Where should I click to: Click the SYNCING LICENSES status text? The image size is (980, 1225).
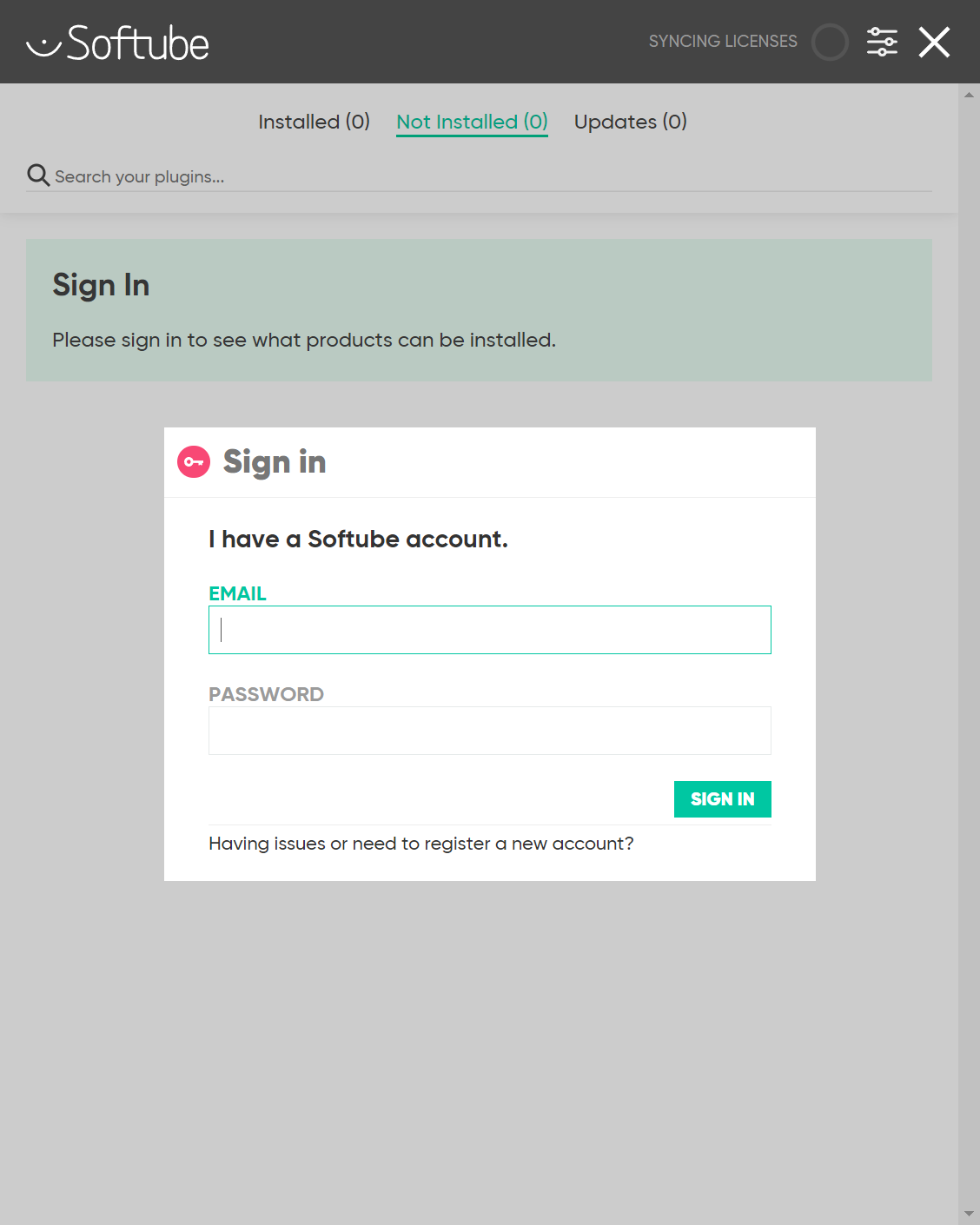pos(723,42)
